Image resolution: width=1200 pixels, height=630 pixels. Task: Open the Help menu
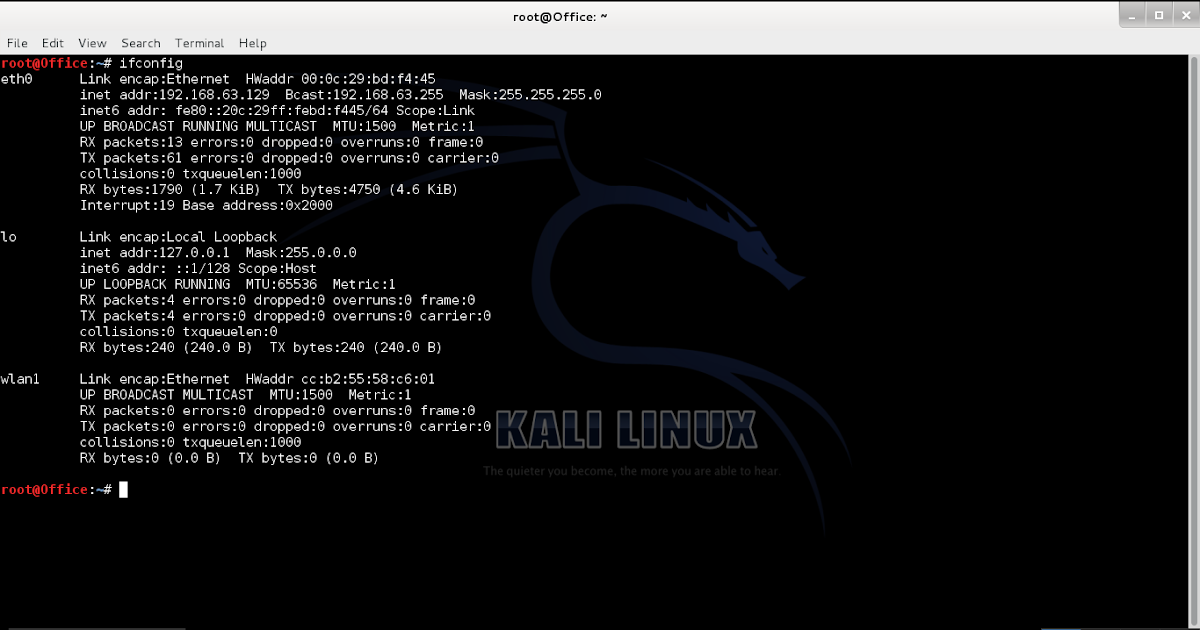coord(253,43)
